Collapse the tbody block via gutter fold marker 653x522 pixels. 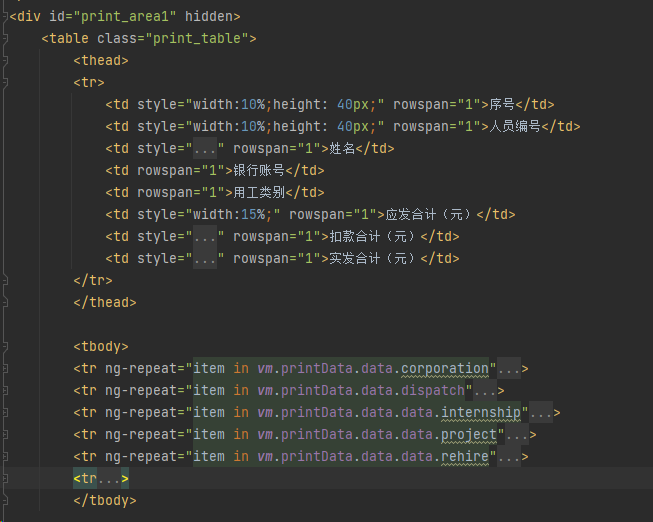click(5, 347)
